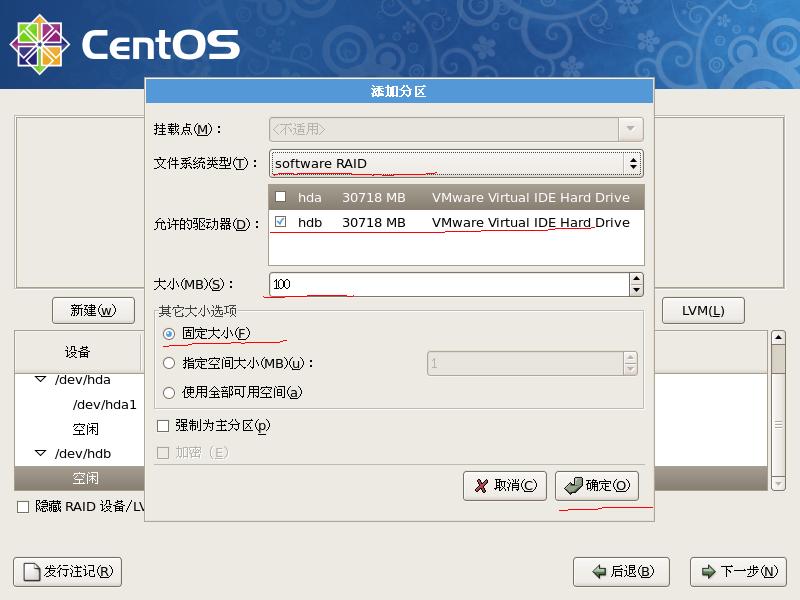Click the green checkmark icon on the 确定 button
800x600 pixels.
pyautogui.click(x=573, y=485)
